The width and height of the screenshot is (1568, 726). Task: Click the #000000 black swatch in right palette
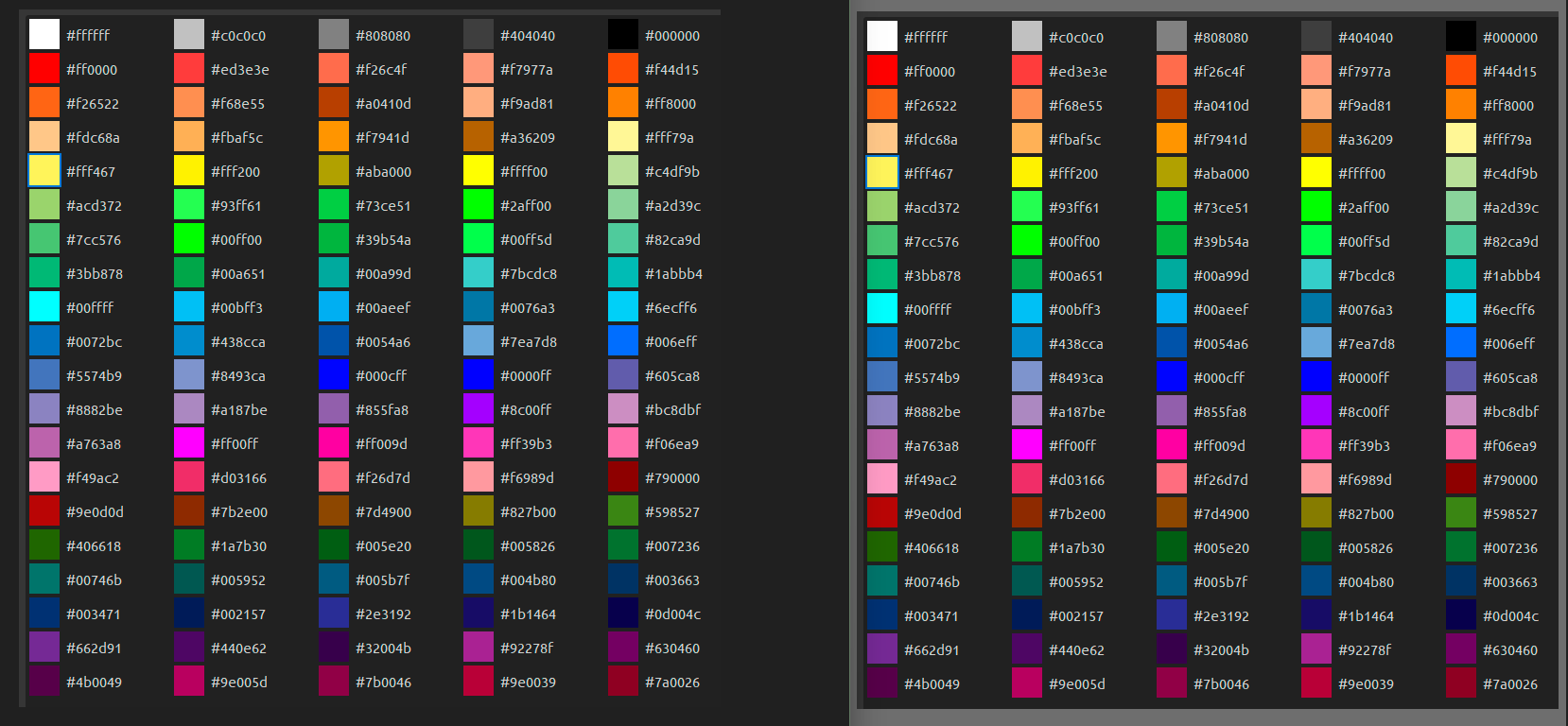[1461, 37]
